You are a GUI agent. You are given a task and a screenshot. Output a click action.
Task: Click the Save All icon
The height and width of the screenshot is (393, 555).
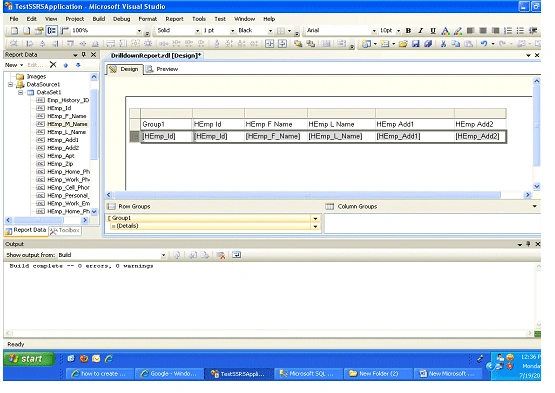tap(428, 44)
